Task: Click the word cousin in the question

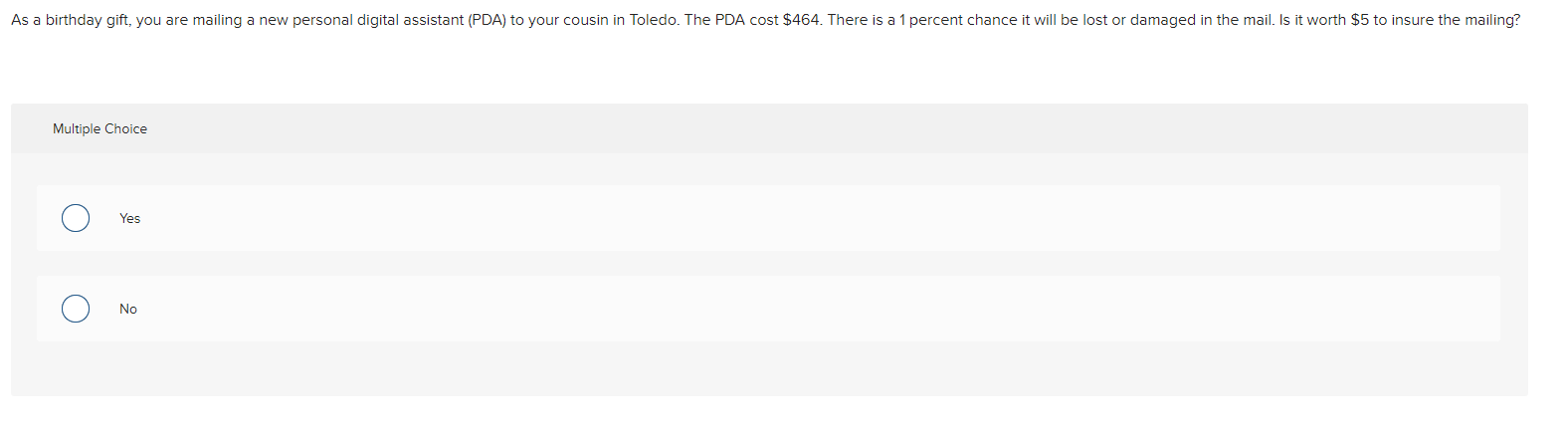Action: click(586, 20)
